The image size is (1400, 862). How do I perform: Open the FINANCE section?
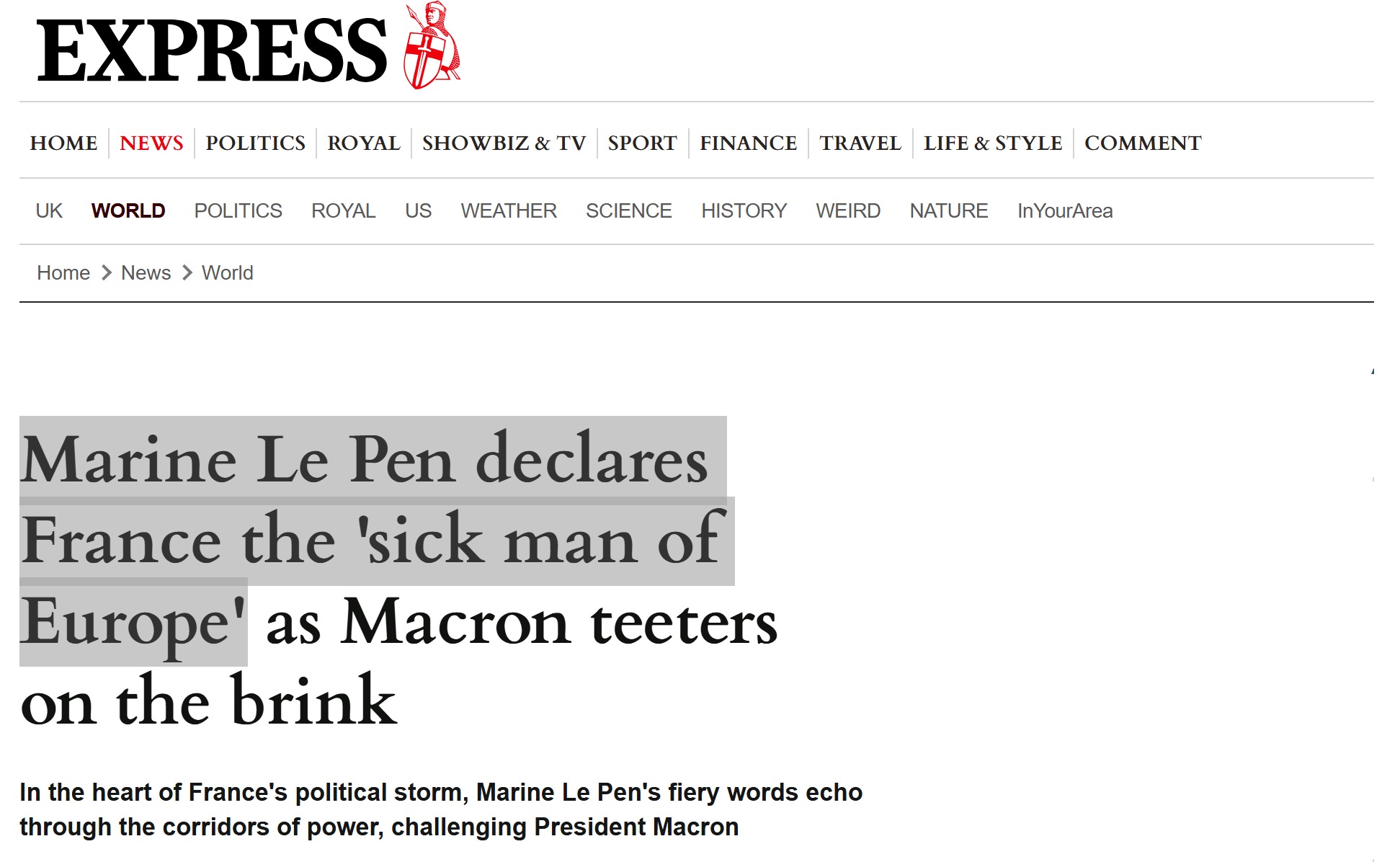(x=748, y=143)
